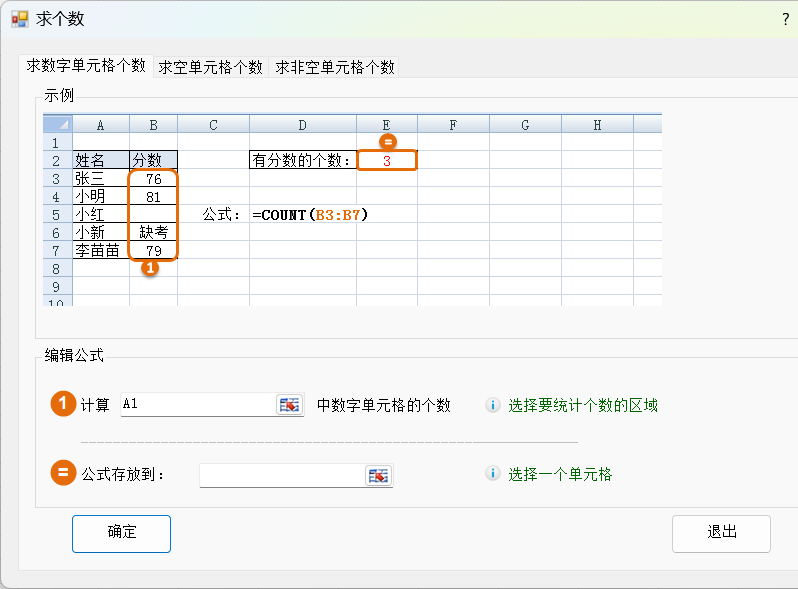Click the info icon next to 选择一个单元格
The image size is (798, 589).
pos(492,474)
